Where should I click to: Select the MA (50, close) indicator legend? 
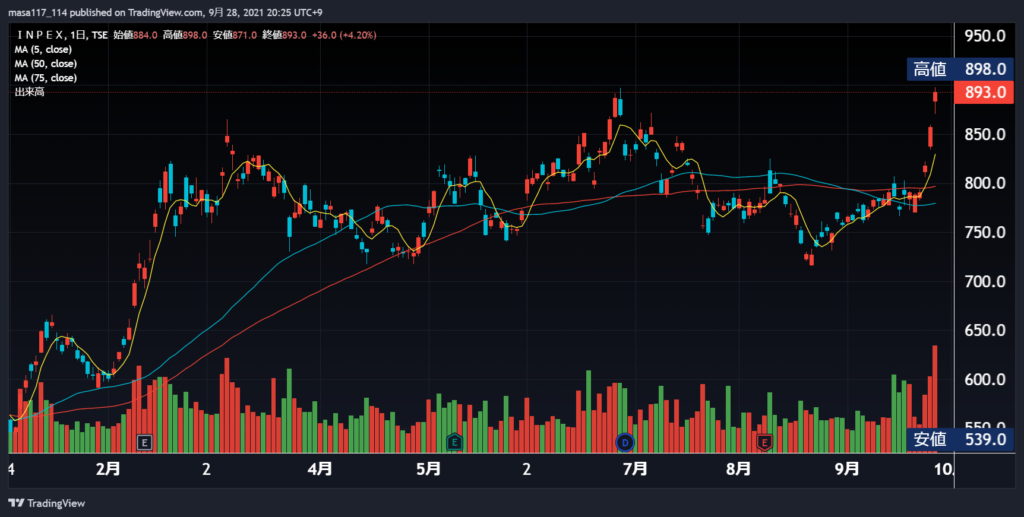pyautogui.click(x=46, y=64)
